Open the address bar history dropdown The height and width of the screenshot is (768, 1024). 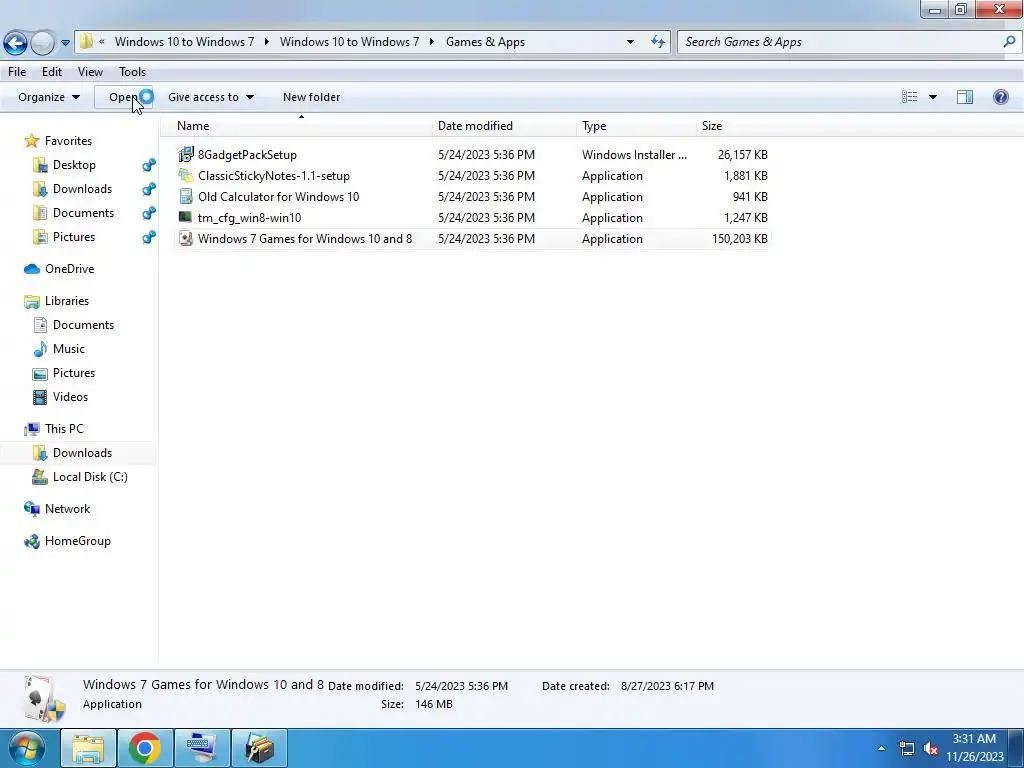click(x=630, y=42)
